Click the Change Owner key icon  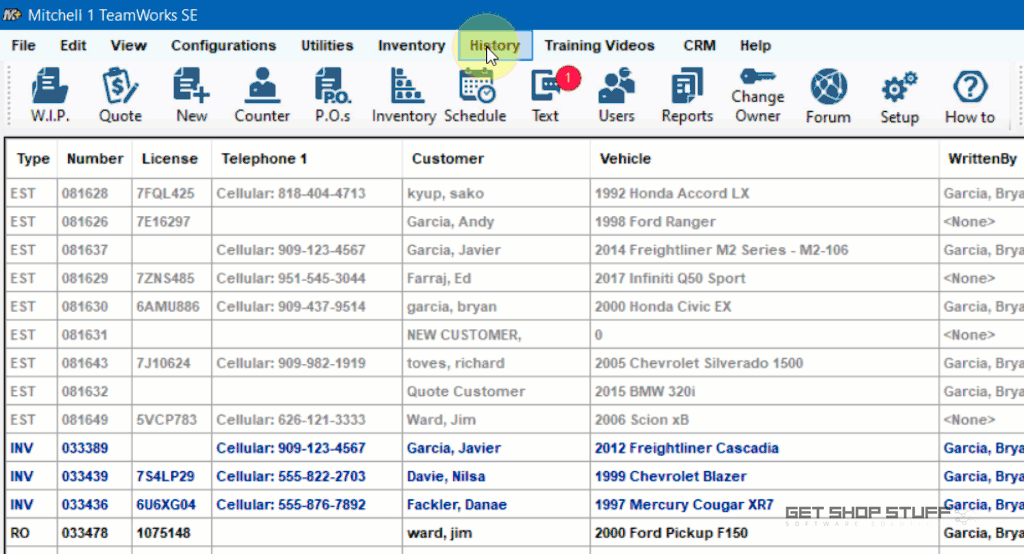coord(758,96)
